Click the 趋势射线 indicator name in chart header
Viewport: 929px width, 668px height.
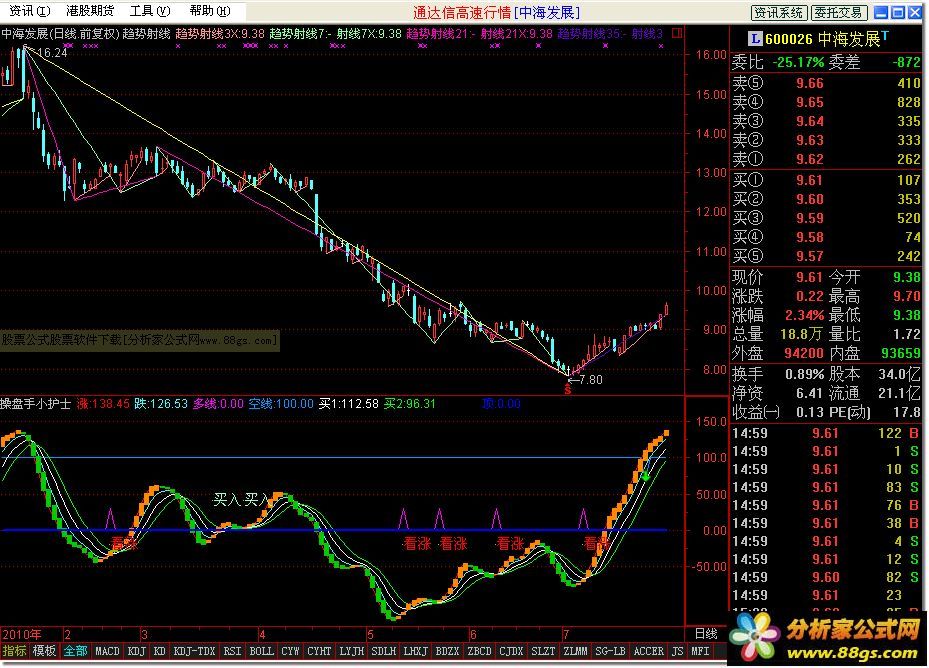pyautogui.click(x=146, y=34)
